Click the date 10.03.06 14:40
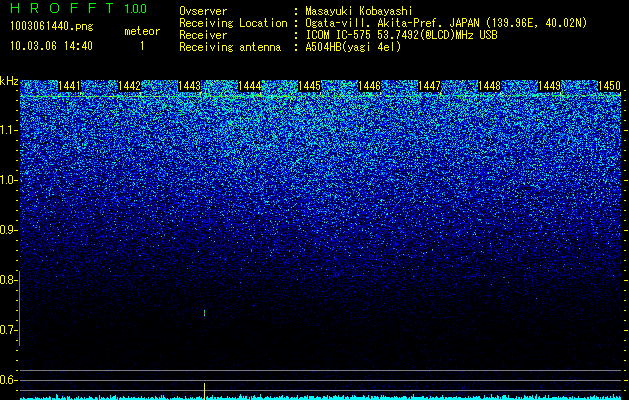The width and height of the screenshot is (629, 400). 51,46
